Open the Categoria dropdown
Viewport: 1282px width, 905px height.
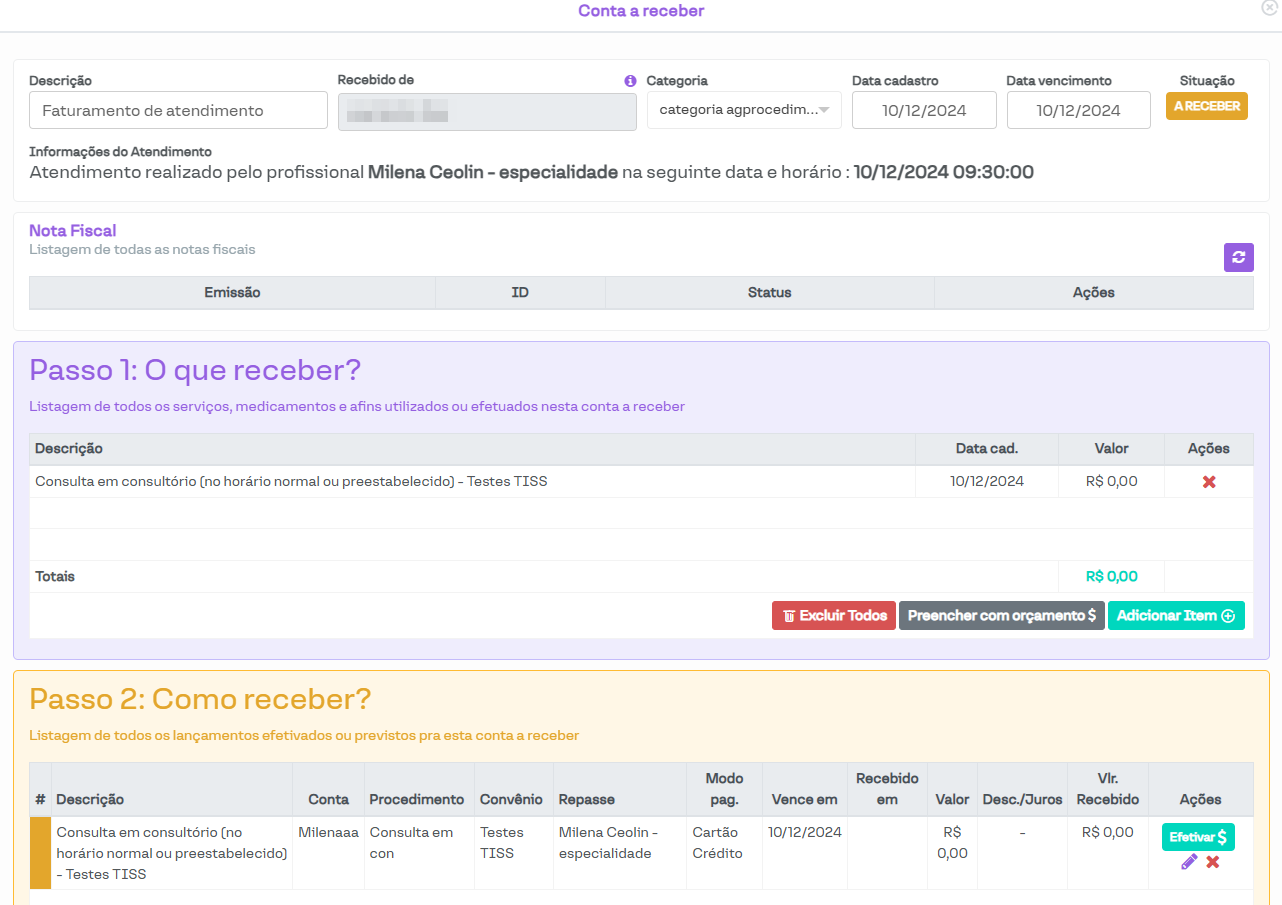(x=744, y=110)
